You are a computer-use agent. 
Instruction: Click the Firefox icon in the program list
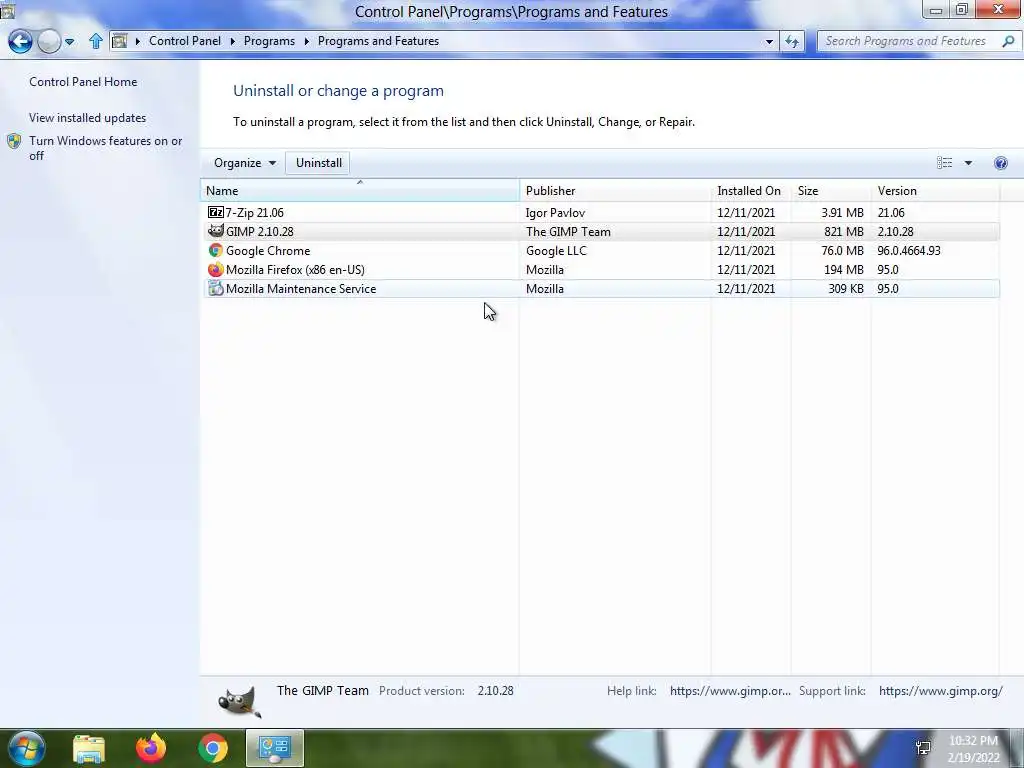coord(216,269)
